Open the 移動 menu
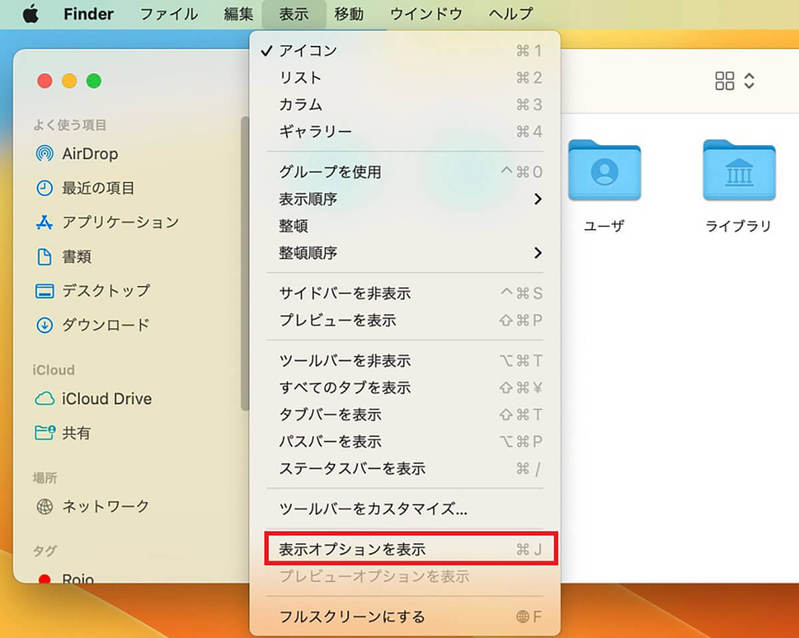 (349, 14)
